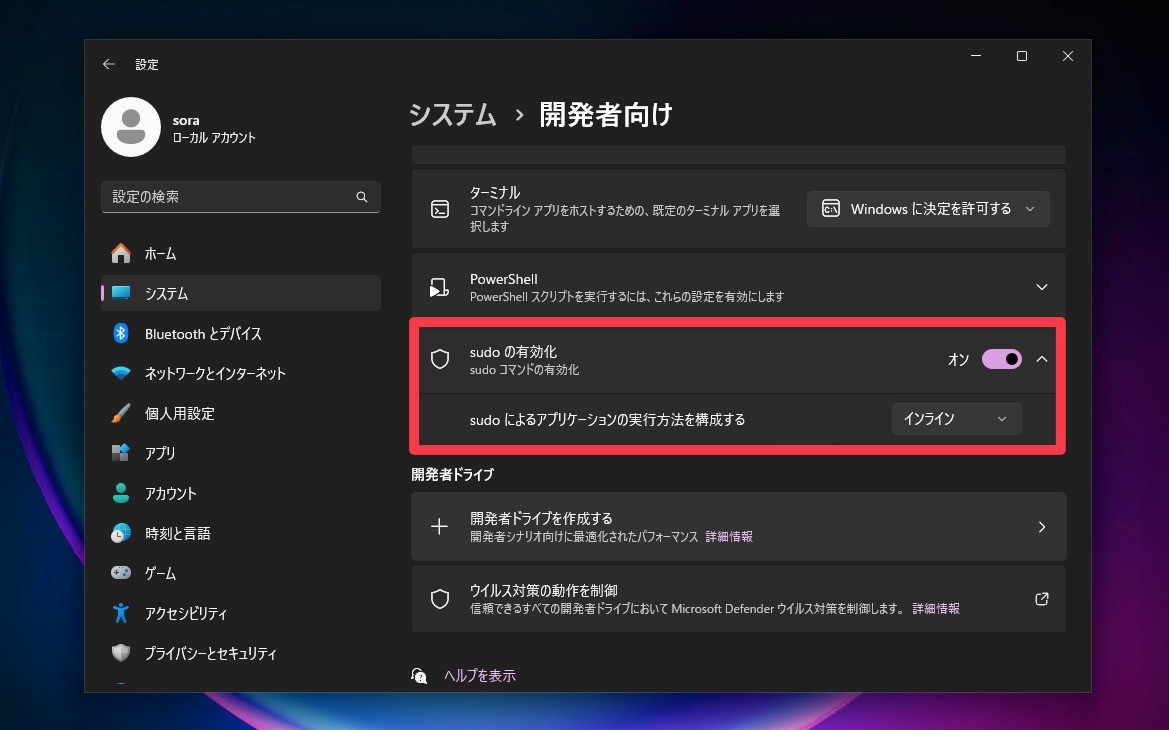Open the アプリ section from sidebar
This screenshot has width=1169, height=730.
point(120,453)
